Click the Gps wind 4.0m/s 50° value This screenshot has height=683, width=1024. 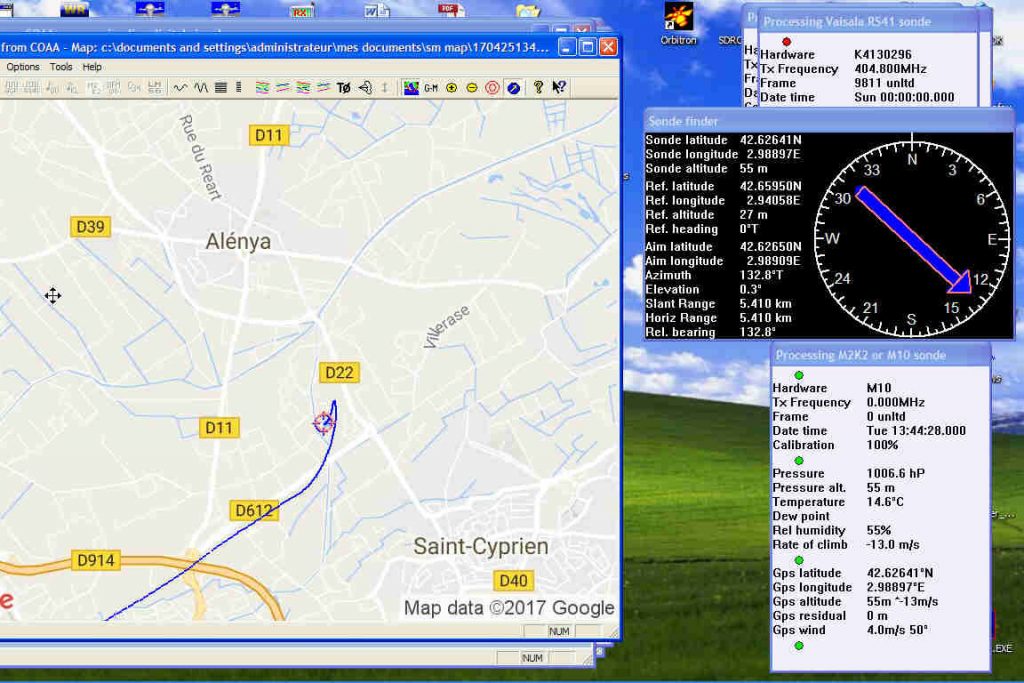(x=897, y=630)
